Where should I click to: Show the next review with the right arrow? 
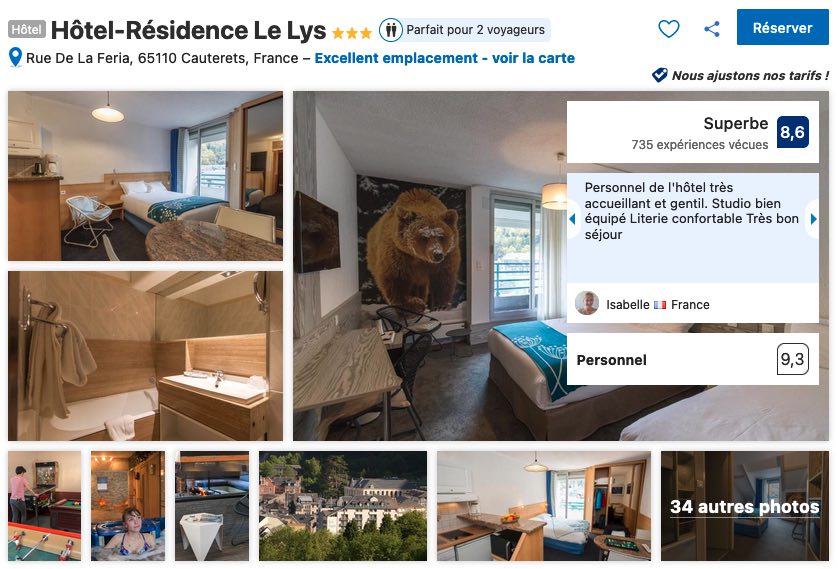click(x=813, y=219)
